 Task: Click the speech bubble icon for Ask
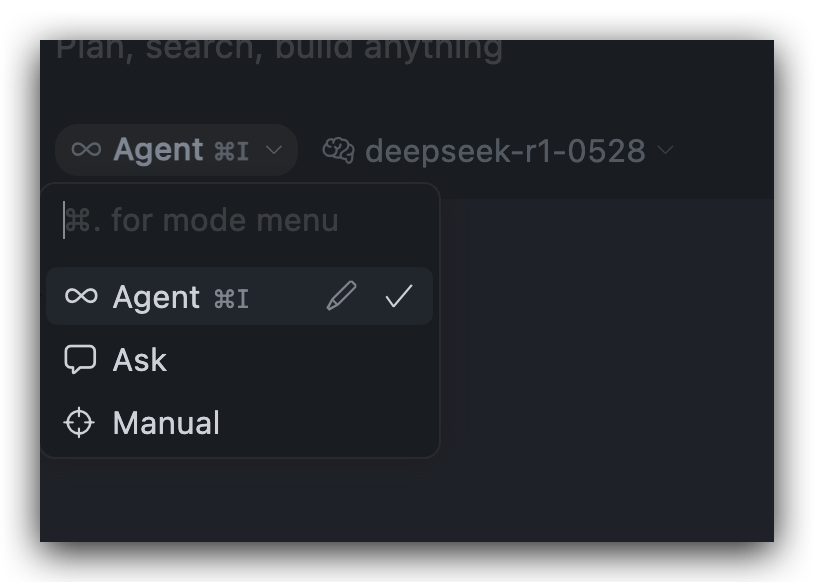point(80,359)
